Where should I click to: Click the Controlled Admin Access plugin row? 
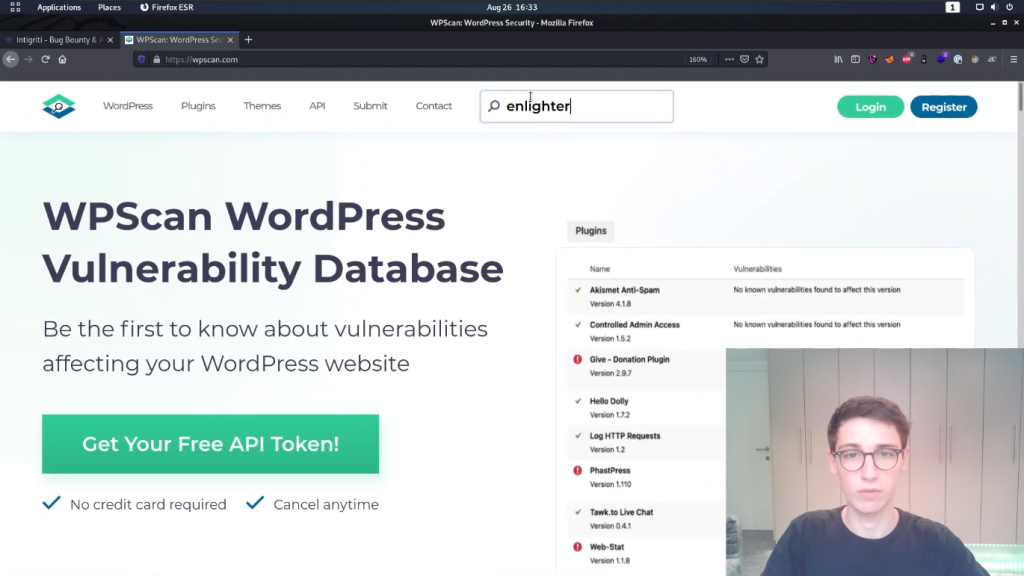(x=765, y=331)
